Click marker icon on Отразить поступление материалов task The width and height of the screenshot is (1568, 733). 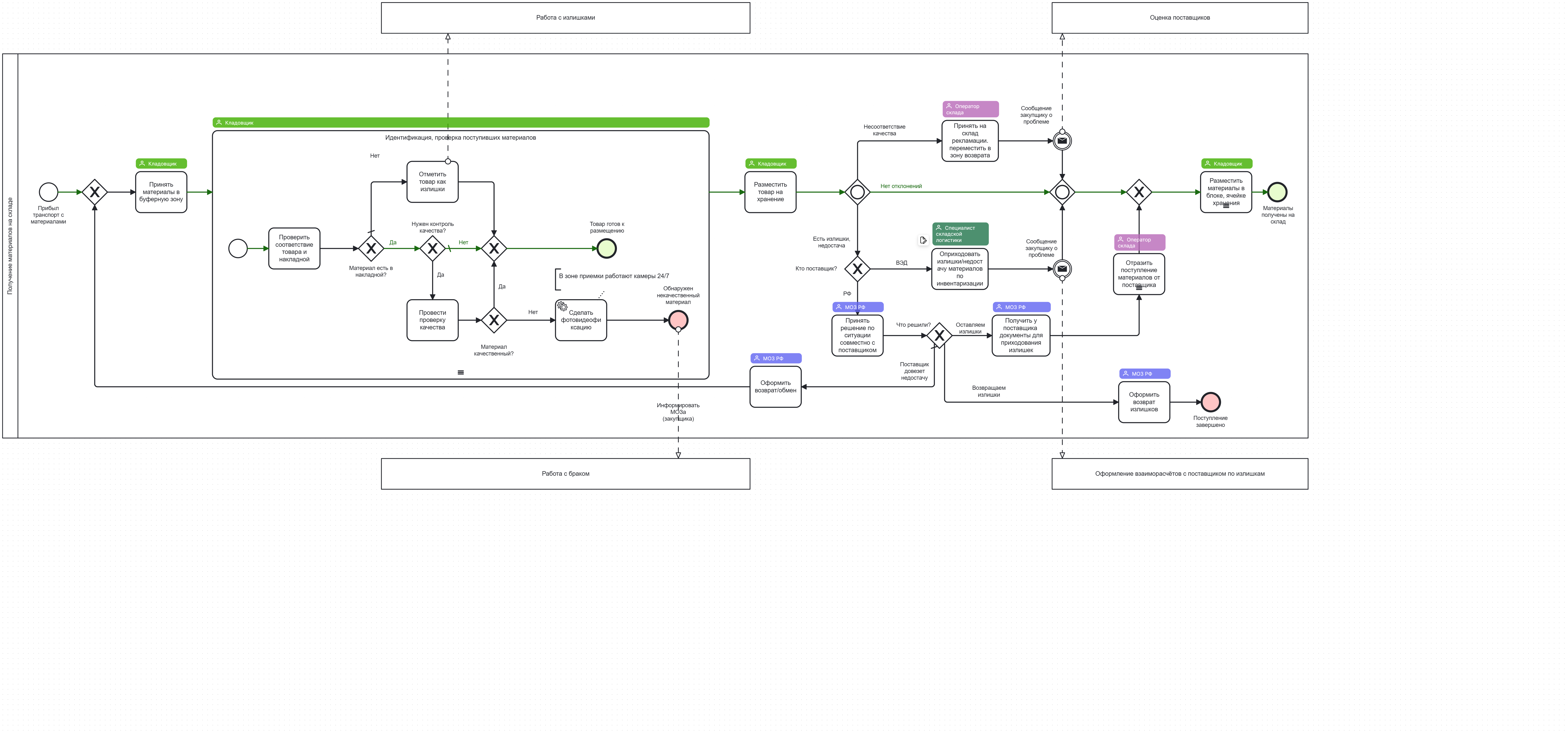1139,288
